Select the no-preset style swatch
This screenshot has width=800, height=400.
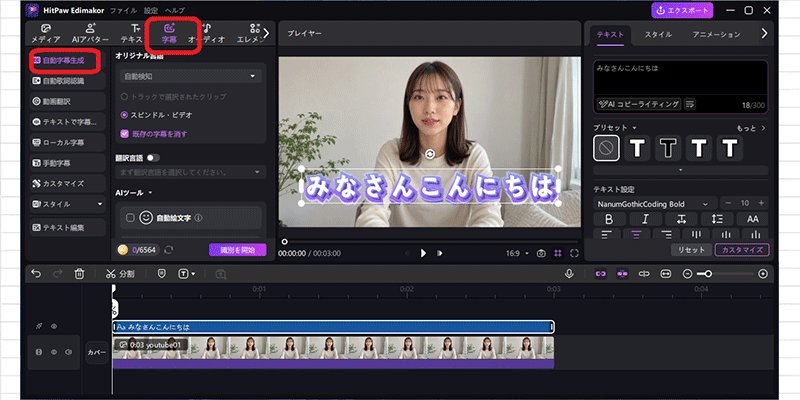click(x=606, y=148)
